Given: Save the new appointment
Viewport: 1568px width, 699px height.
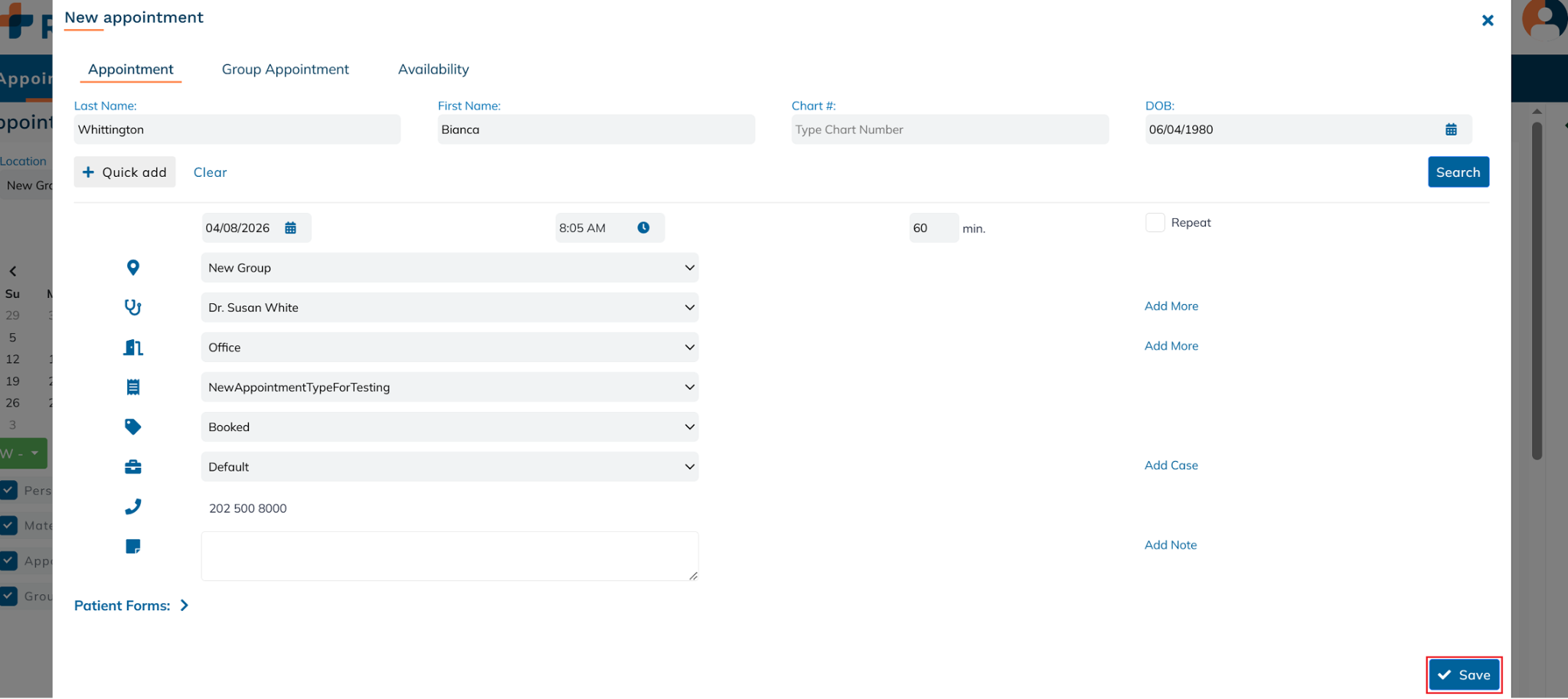Looking at the screenshot, I should point(1463,675).
